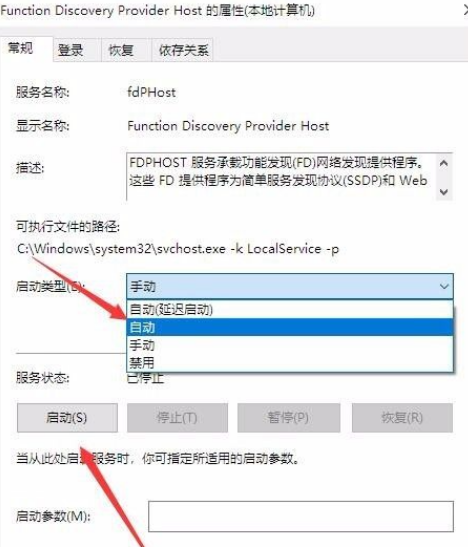Image resolution: width=468 pixels, height=547 pixels.
Task: Click inside the 描述 text box
Action: 281,177
